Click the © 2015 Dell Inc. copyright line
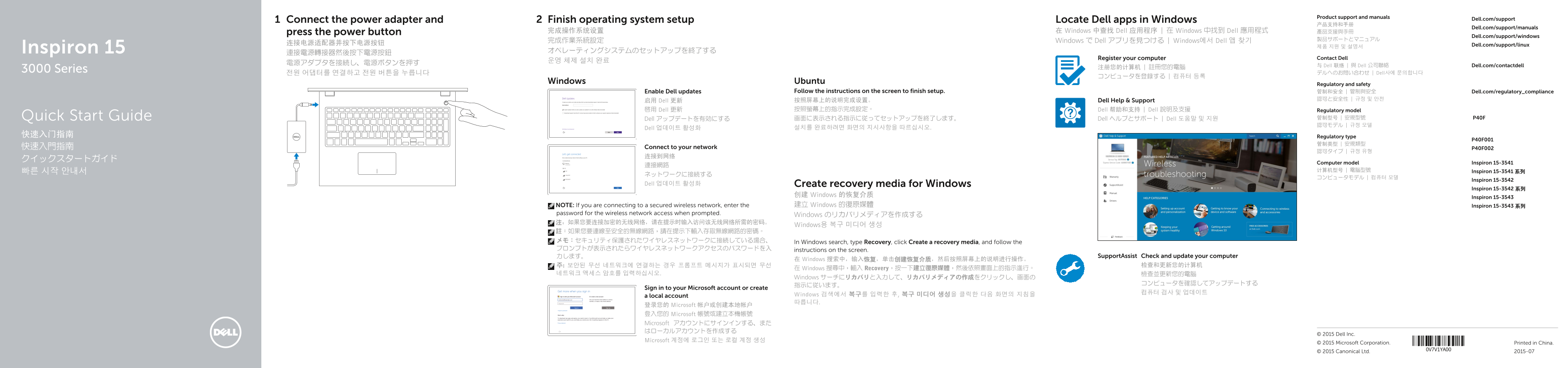Viewport: 1568px width, 368px height. pyautogui.click(x=1335, y=334)
